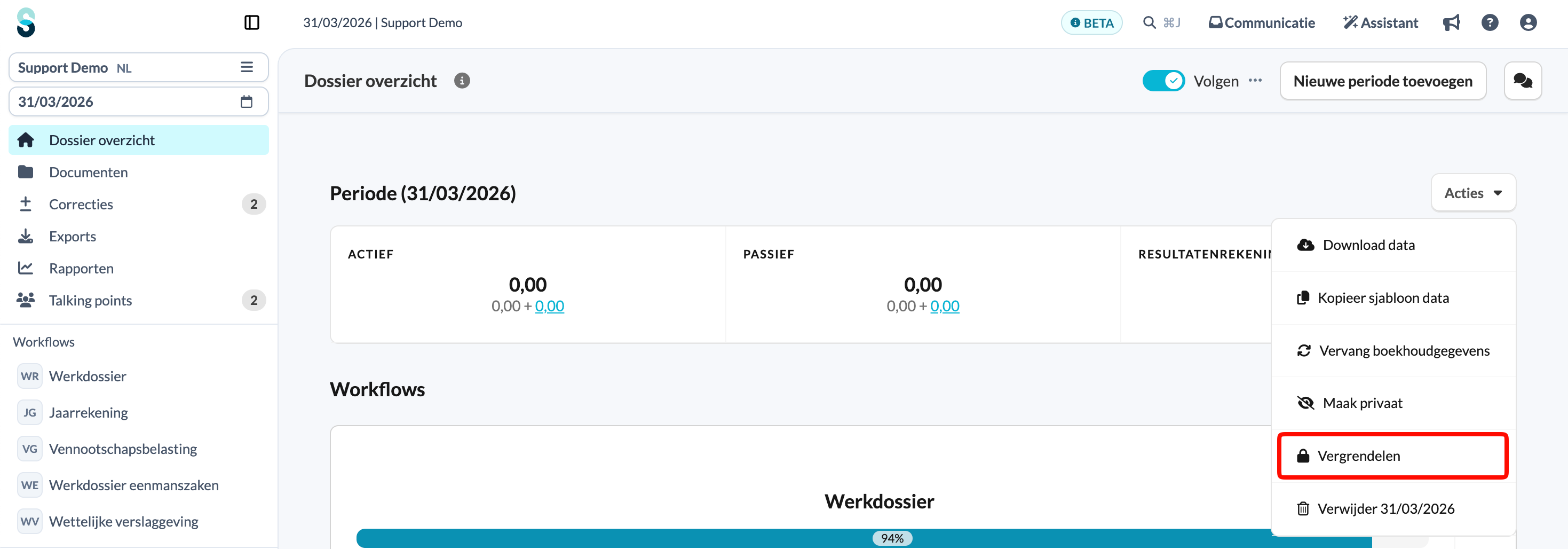Click the BETA info badge

click(x=1091, y=22)
